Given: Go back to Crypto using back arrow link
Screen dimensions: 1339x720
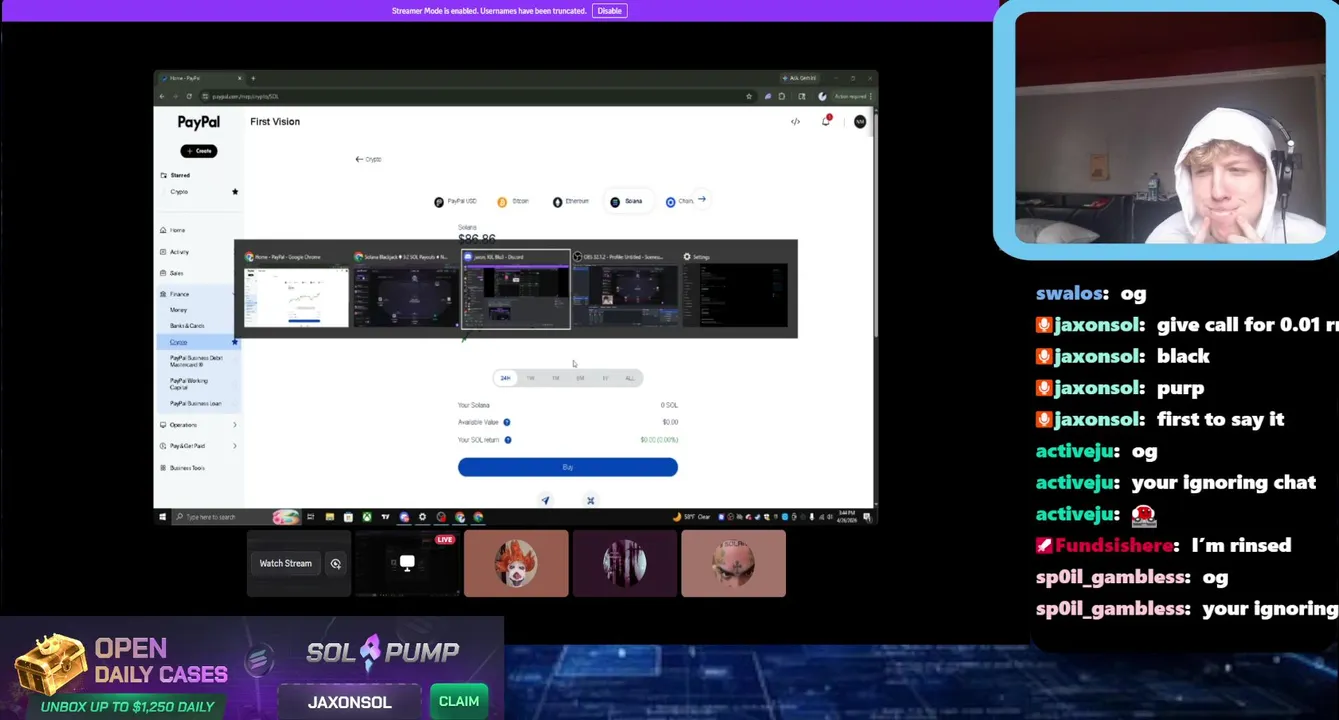Looking at the screenshot, I should [x=368, y=159].
